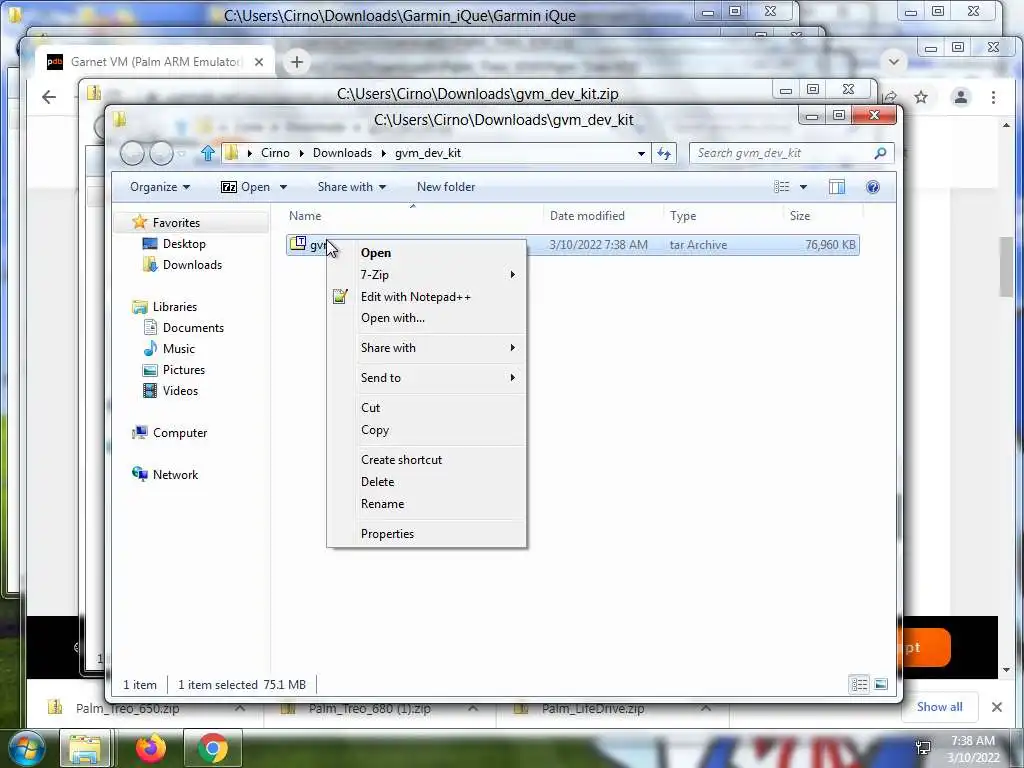Expand the view options dropdown arrow

coord(803,187)
